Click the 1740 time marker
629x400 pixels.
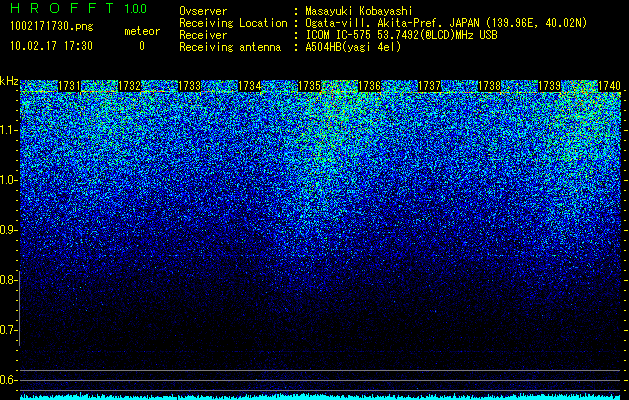pos(609,86)
